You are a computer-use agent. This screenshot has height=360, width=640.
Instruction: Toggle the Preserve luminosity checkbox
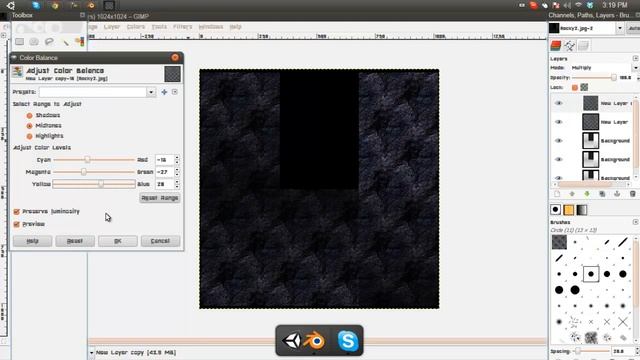17,211
